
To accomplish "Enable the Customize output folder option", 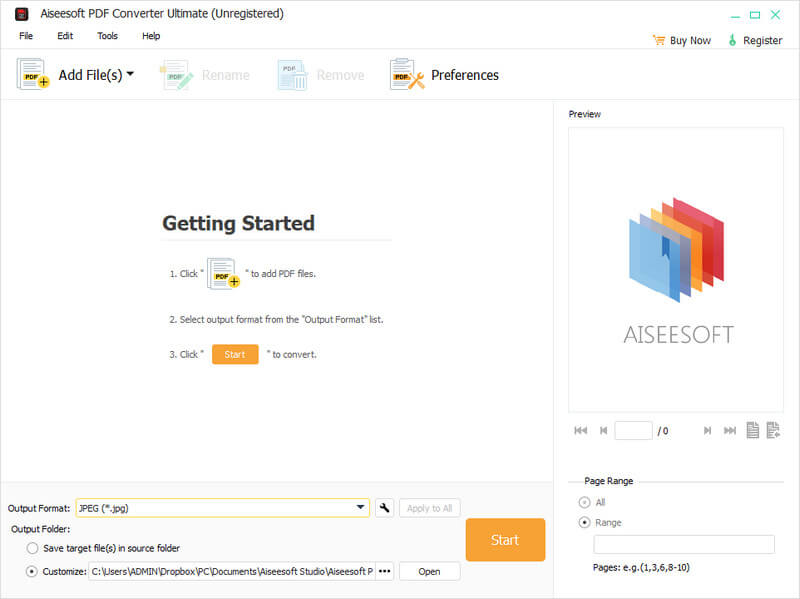I will click(33, 571).
